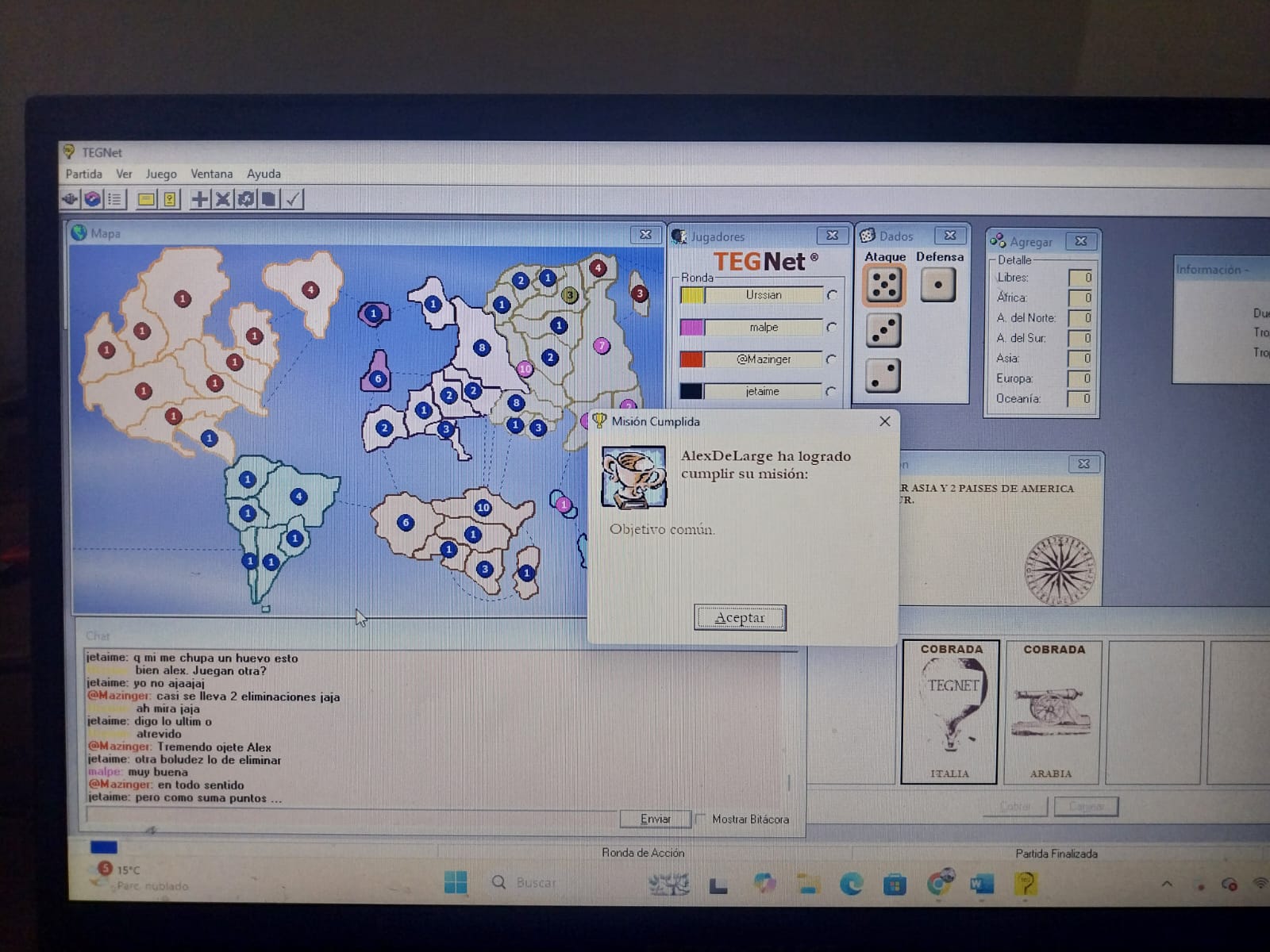This screenshot has width=1270, height=952.
Task: Click the checkmark toolbar icon
Action: coord(293,199)
